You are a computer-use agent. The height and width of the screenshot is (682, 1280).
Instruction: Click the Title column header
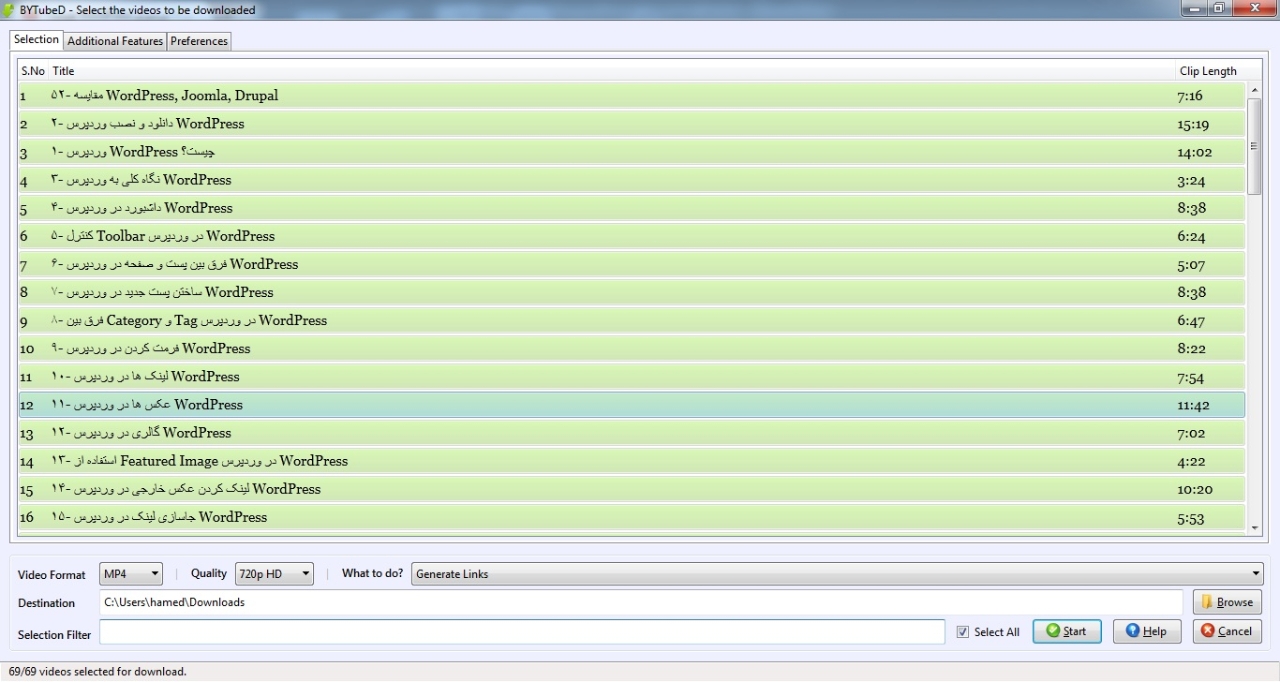click(x=612, y=71)
